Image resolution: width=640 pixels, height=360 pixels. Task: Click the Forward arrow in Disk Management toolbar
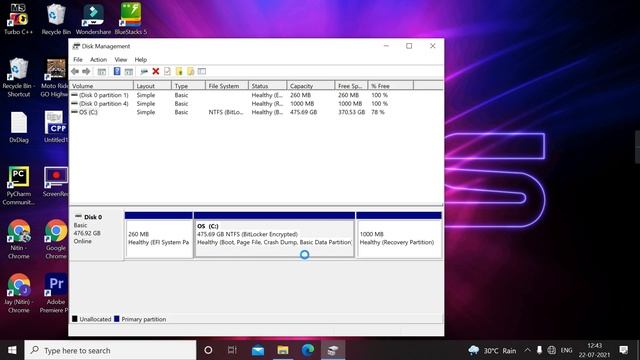tap(86, 71)
